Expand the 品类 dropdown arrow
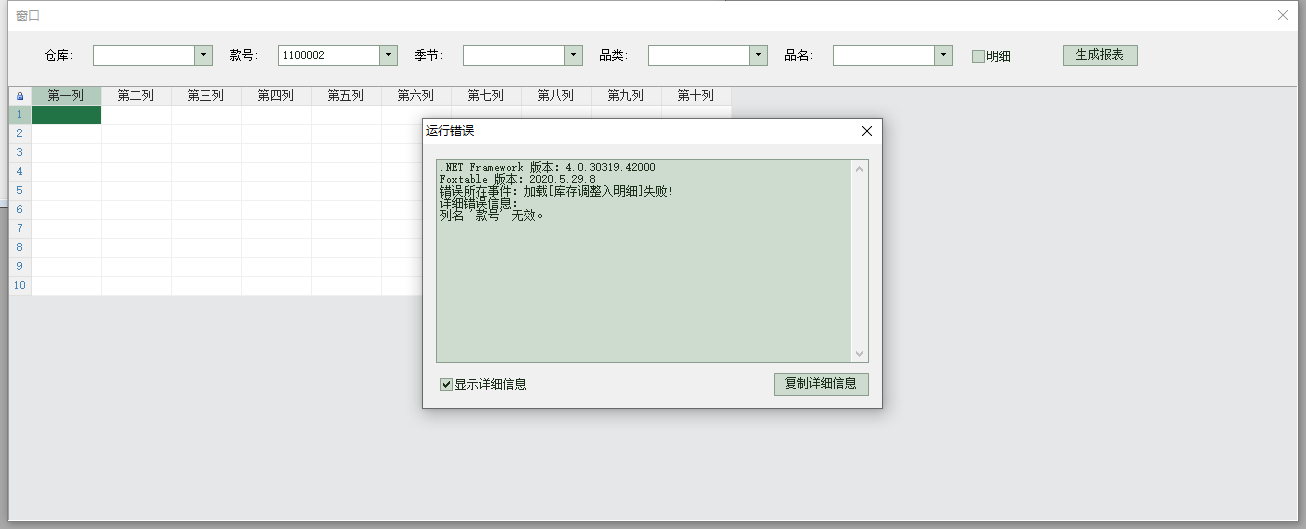 pos(759,55)
